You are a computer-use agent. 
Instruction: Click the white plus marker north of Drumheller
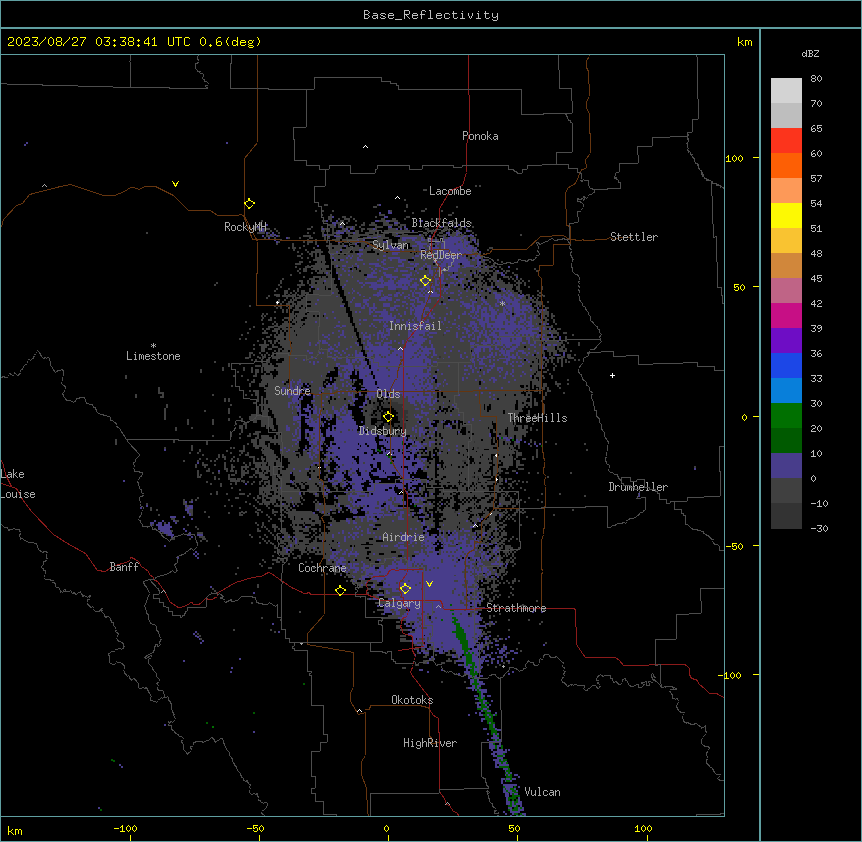612,375
